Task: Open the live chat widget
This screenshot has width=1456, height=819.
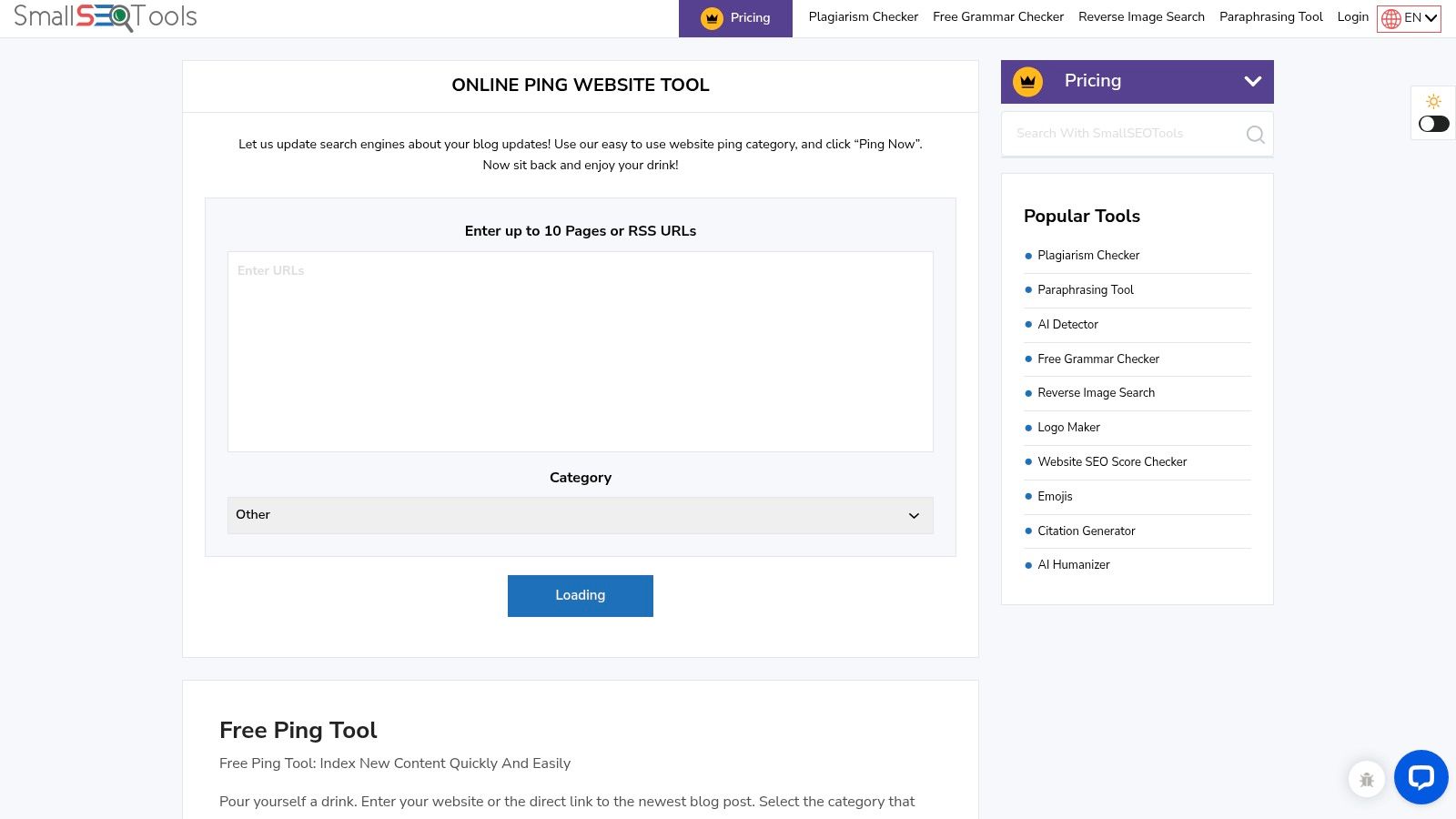Action: pyautogui.click(x=1421, y=777)
